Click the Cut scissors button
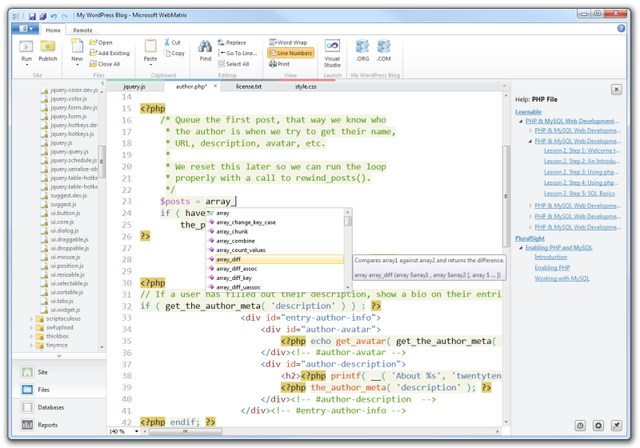Screen dimensions: 640x448 point(172,42)
